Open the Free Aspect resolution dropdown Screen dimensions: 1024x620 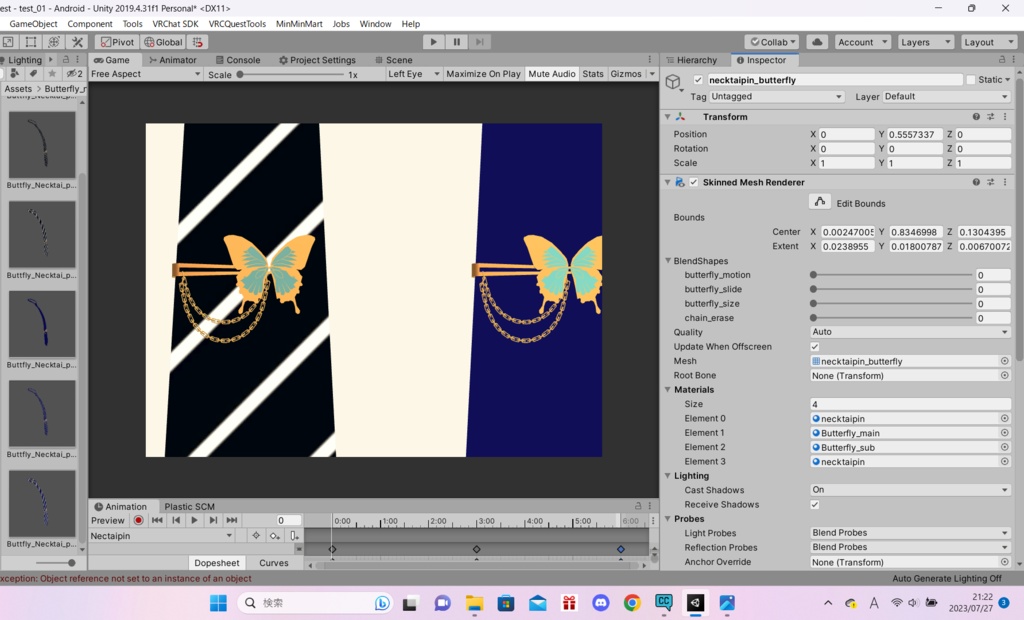(145, 74)
